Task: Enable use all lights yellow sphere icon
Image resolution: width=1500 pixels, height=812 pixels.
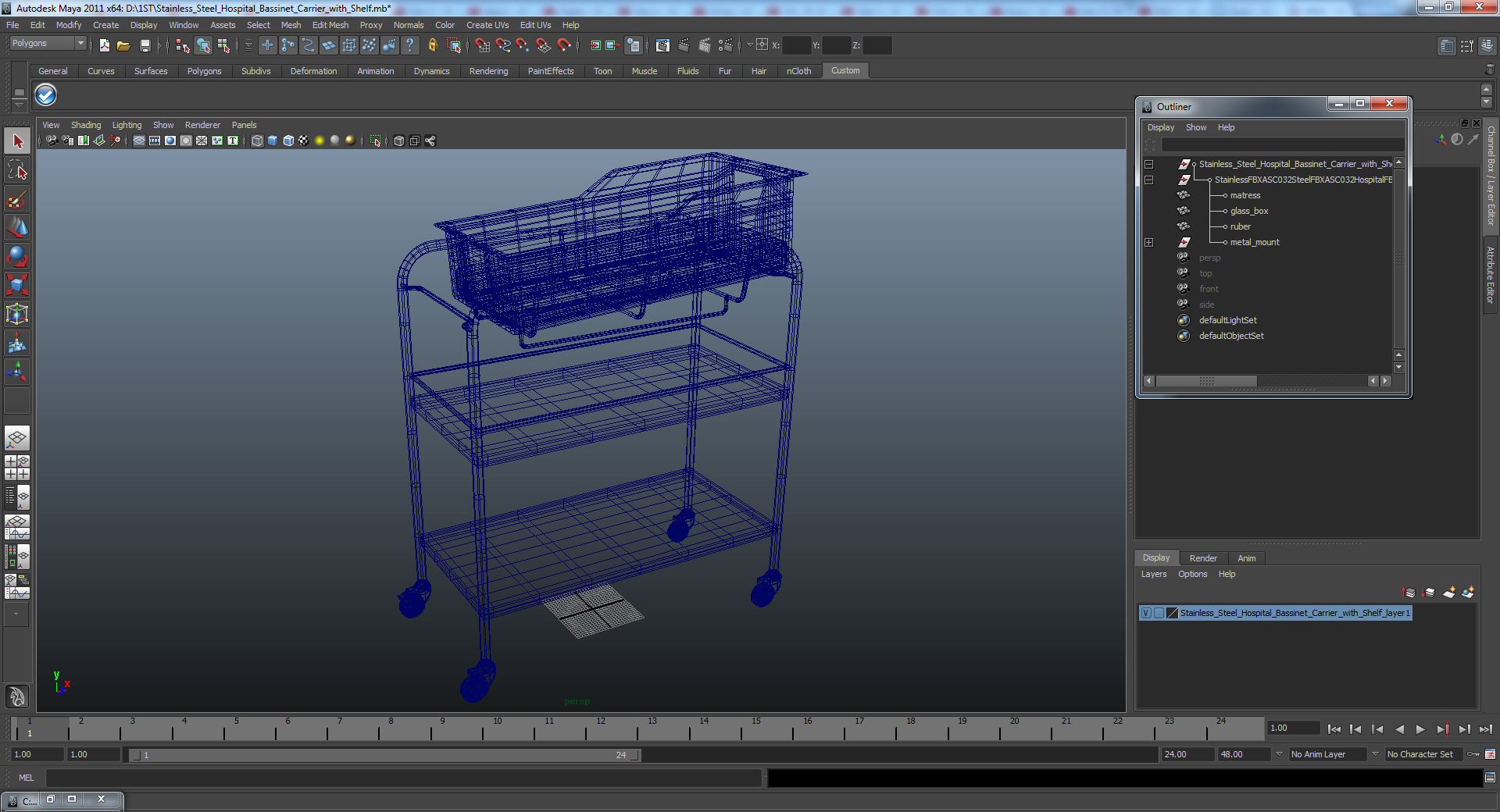Action: [x=320, y=141]
